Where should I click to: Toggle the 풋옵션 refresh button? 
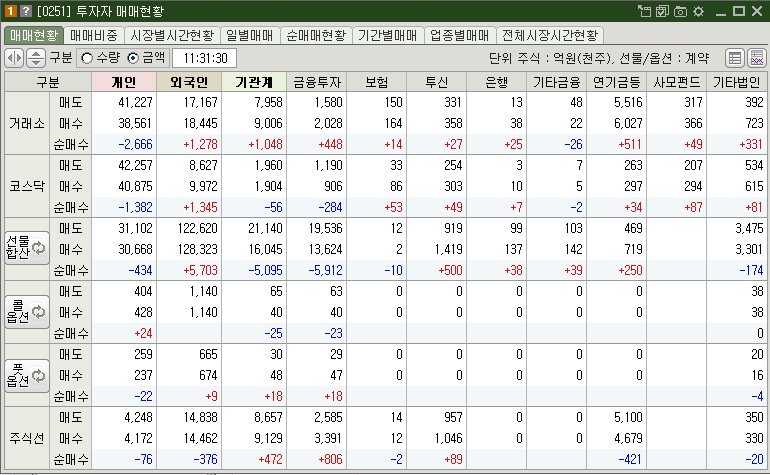pos(27,376)
